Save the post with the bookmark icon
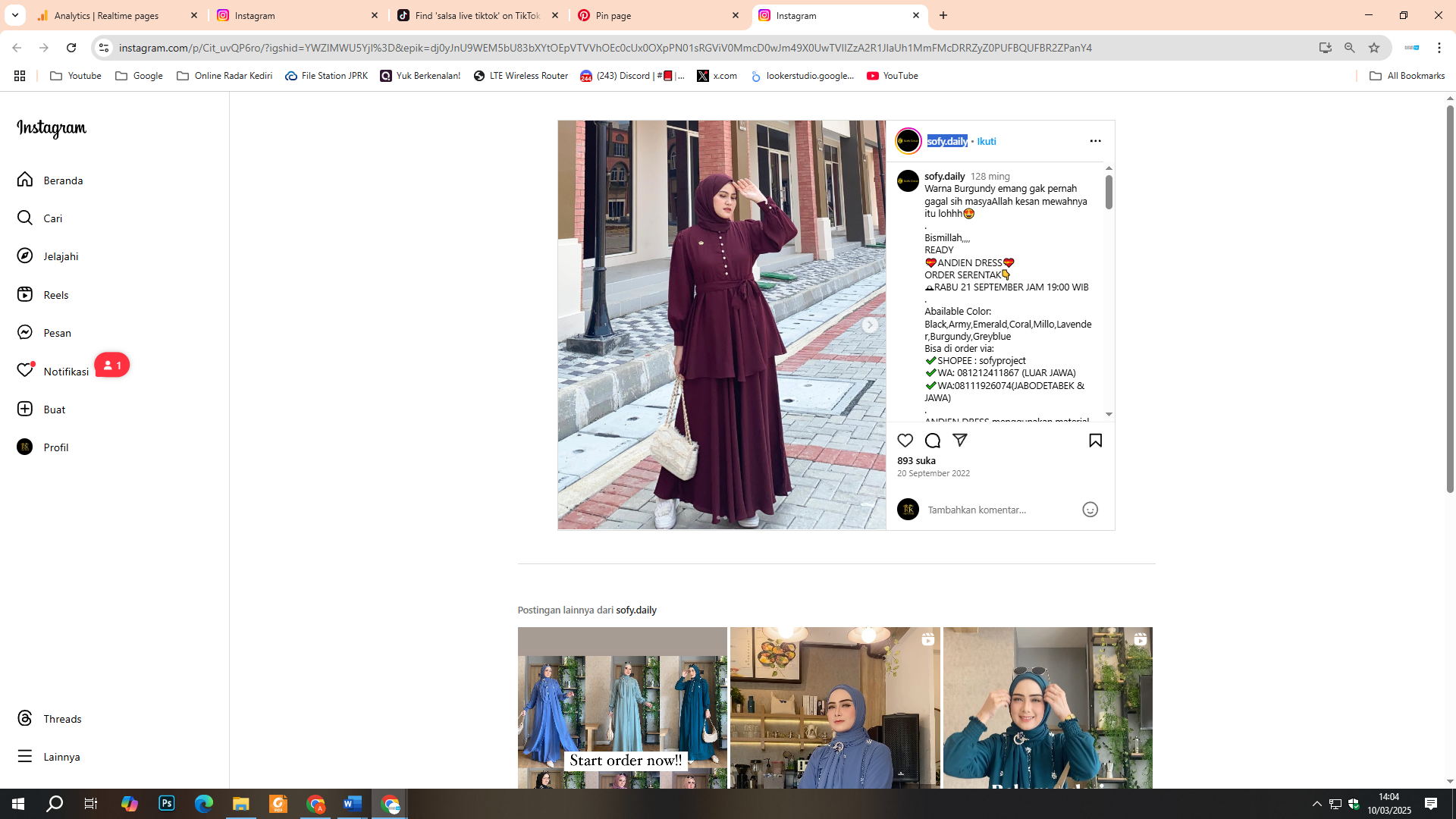 1095,441
